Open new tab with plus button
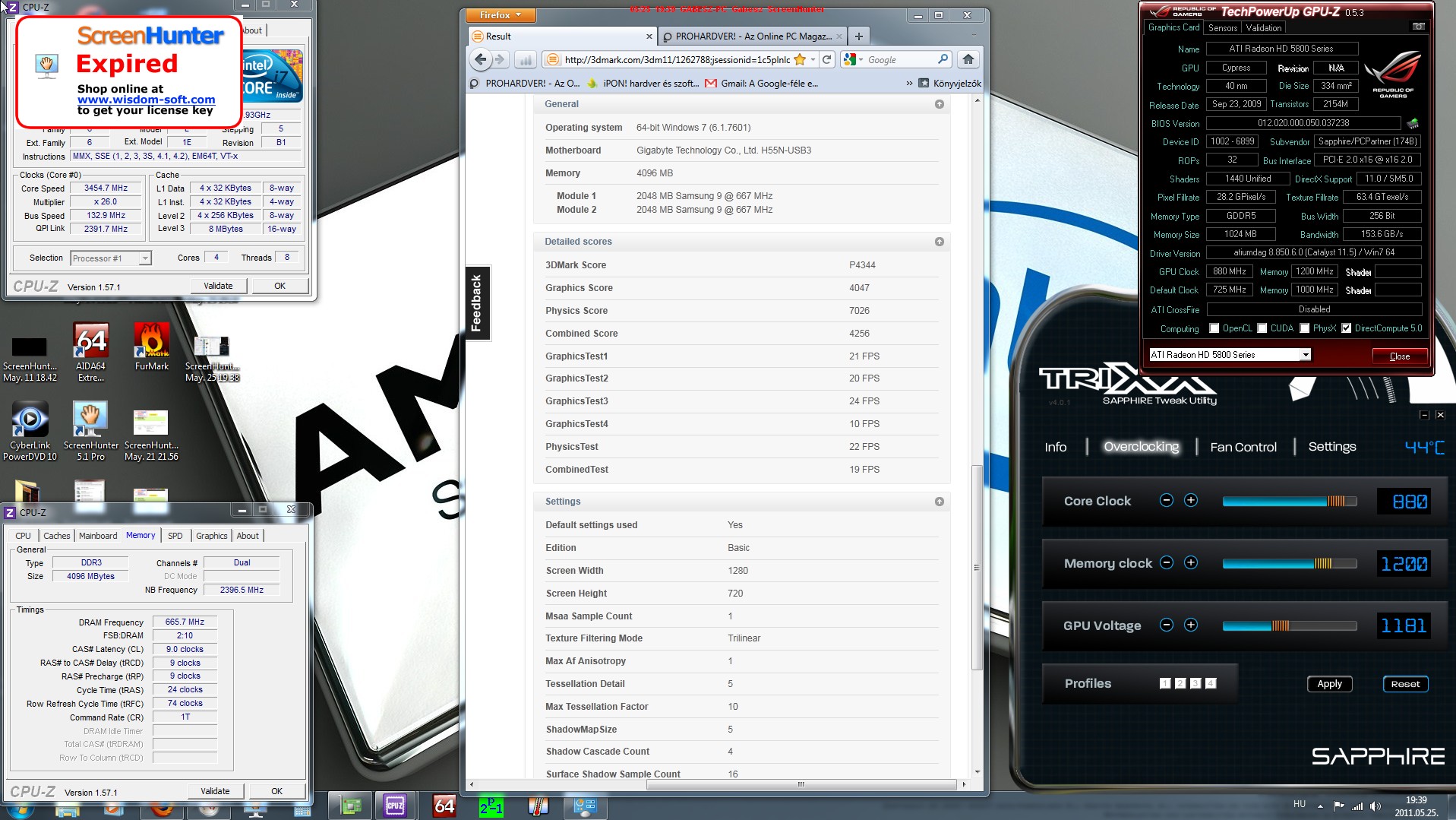 [859, 36]
